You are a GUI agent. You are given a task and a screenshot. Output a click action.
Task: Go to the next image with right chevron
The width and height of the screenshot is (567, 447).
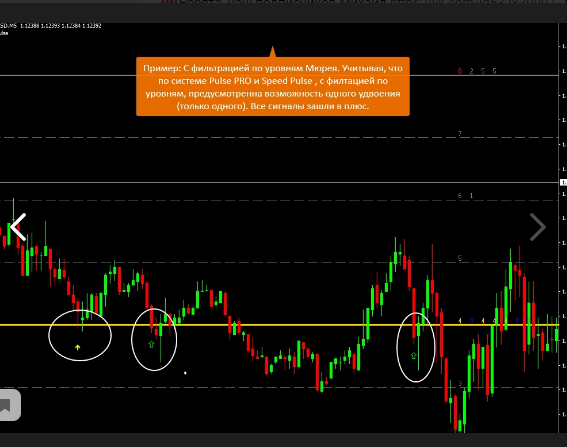538,227
